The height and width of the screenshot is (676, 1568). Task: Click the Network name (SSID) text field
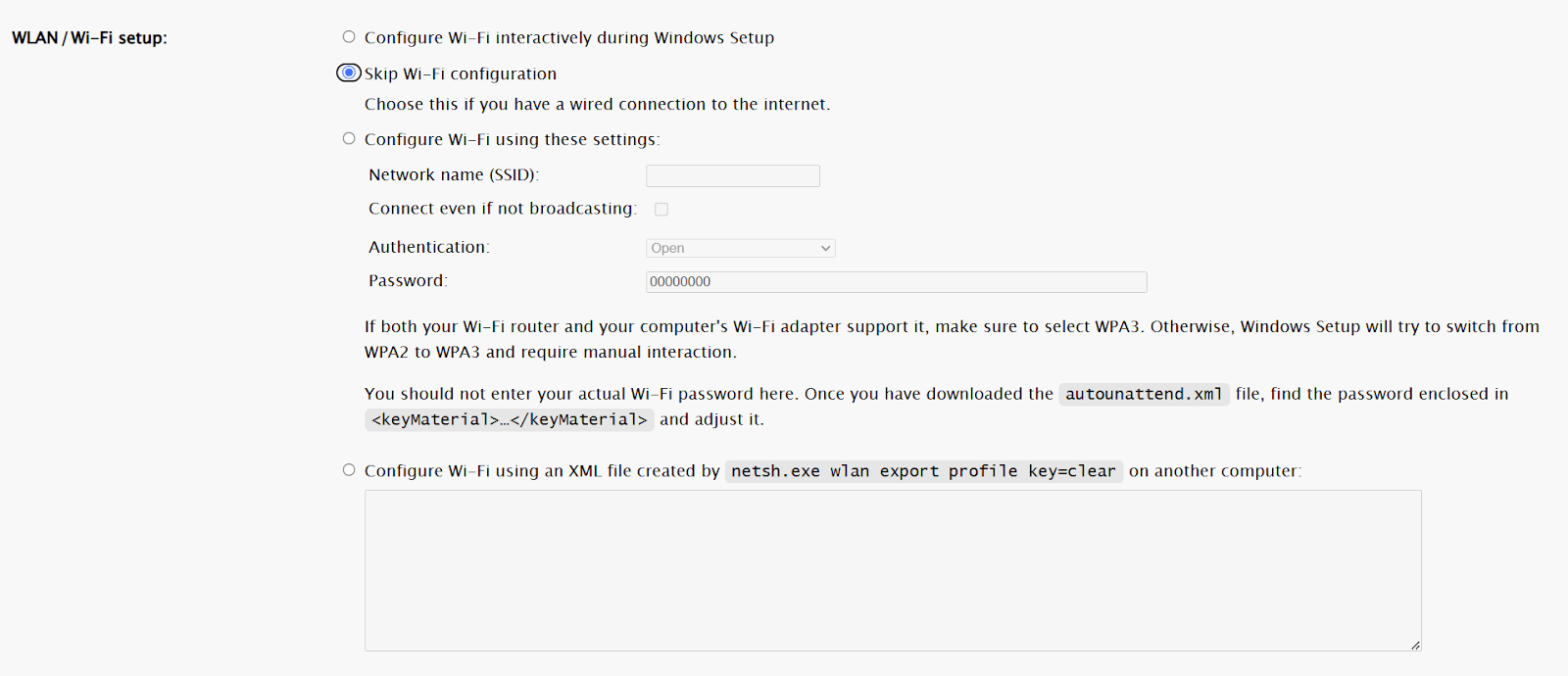click(x=732, y=176)
